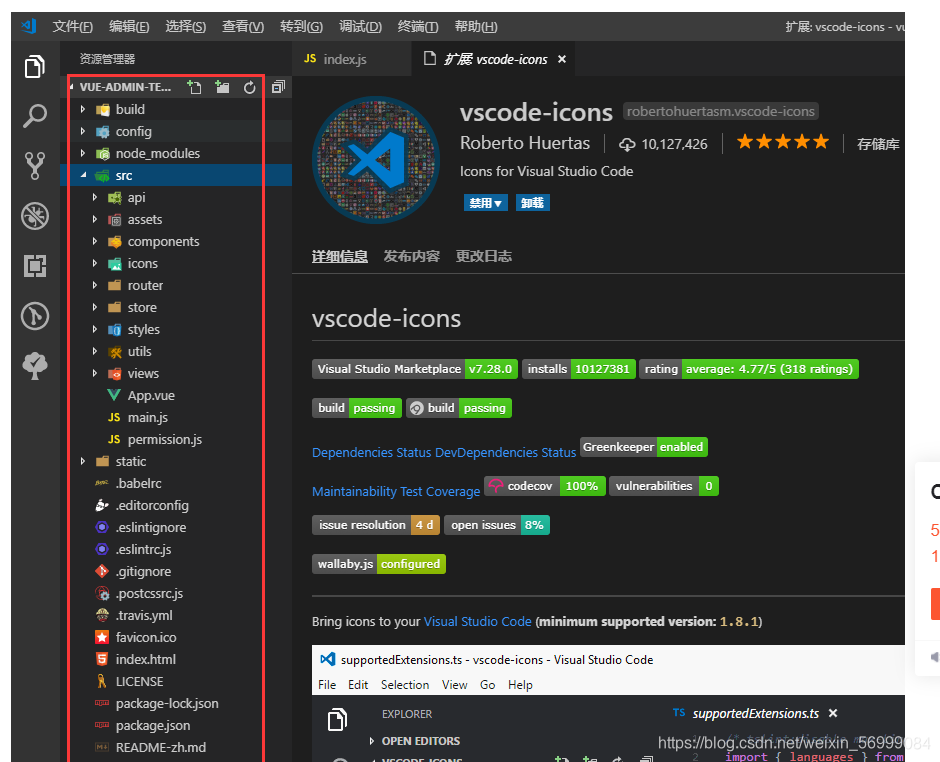Switch to the 更改日志 changelog tab
Viewport: 940px width, 762px height.
[484, 257]
